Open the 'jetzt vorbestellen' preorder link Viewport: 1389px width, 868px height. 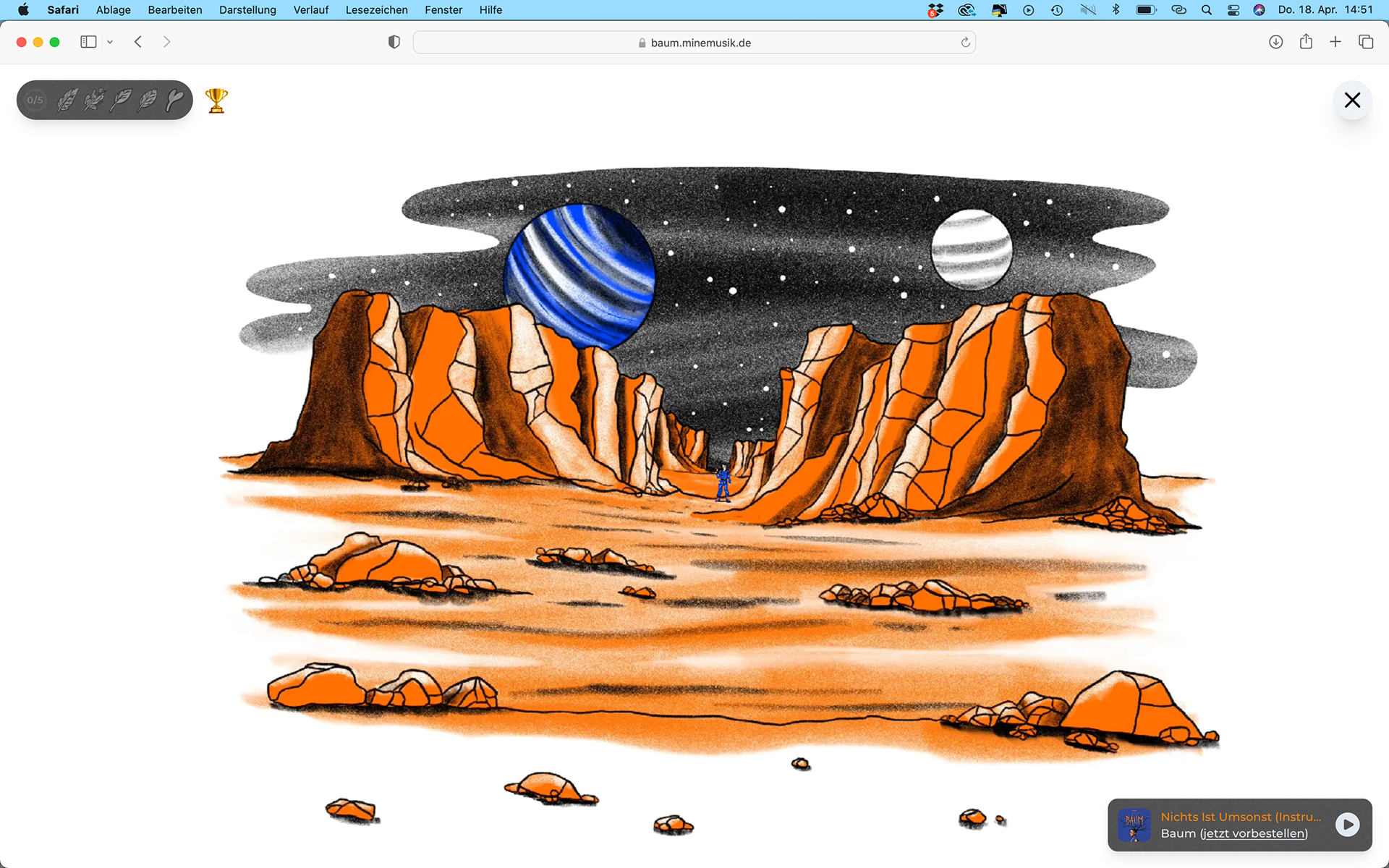[x=1254, y=833]
